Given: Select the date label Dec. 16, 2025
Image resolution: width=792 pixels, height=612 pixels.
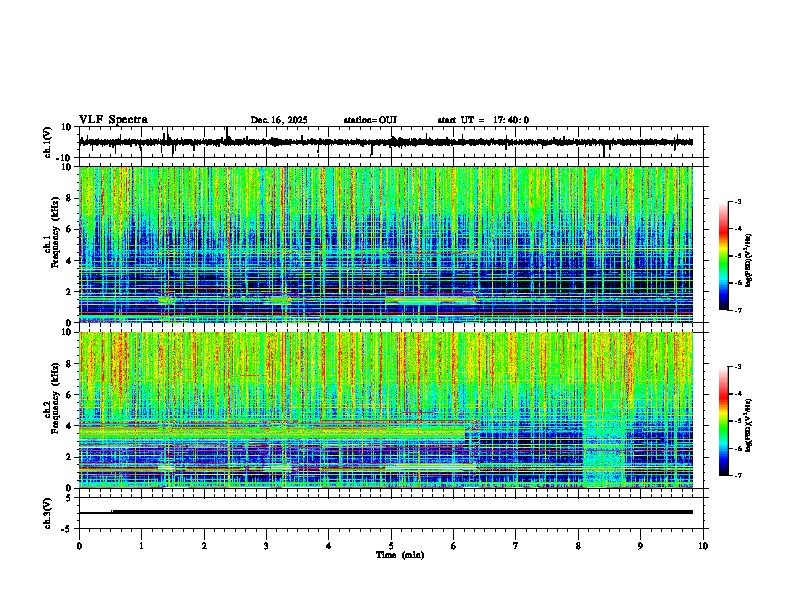Looking at the screenshot, I should coord(279,120).
